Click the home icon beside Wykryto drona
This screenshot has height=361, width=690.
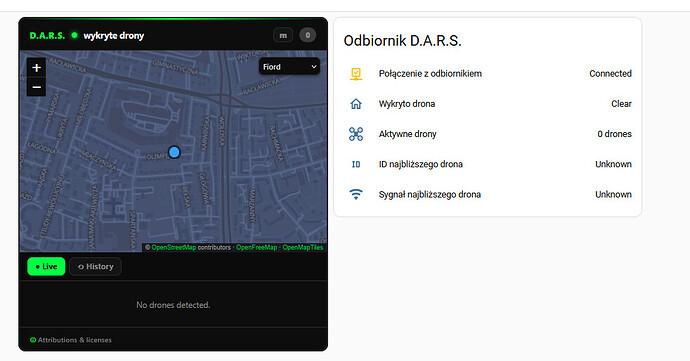click(356, 104)
